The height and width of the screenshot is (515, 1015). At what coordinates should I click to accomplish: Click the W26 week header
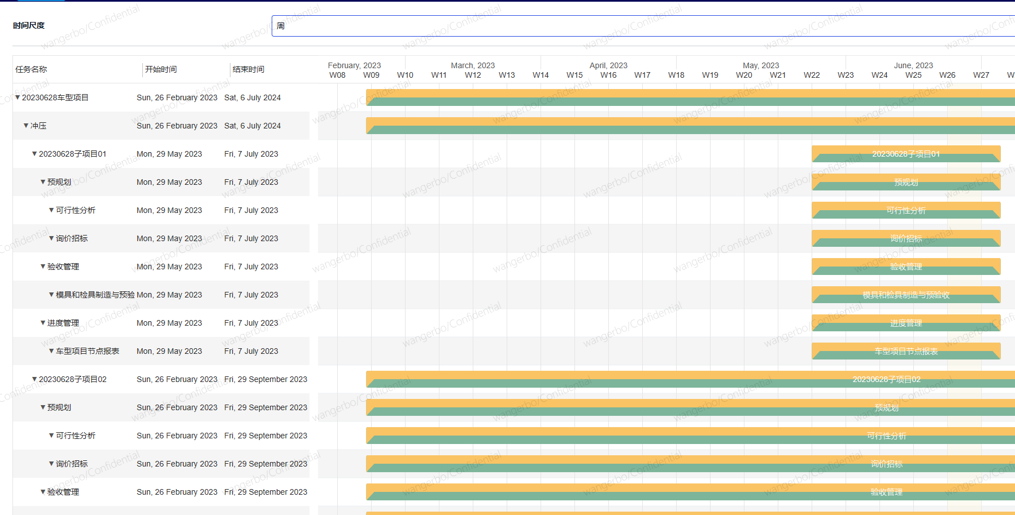[947, 75]
